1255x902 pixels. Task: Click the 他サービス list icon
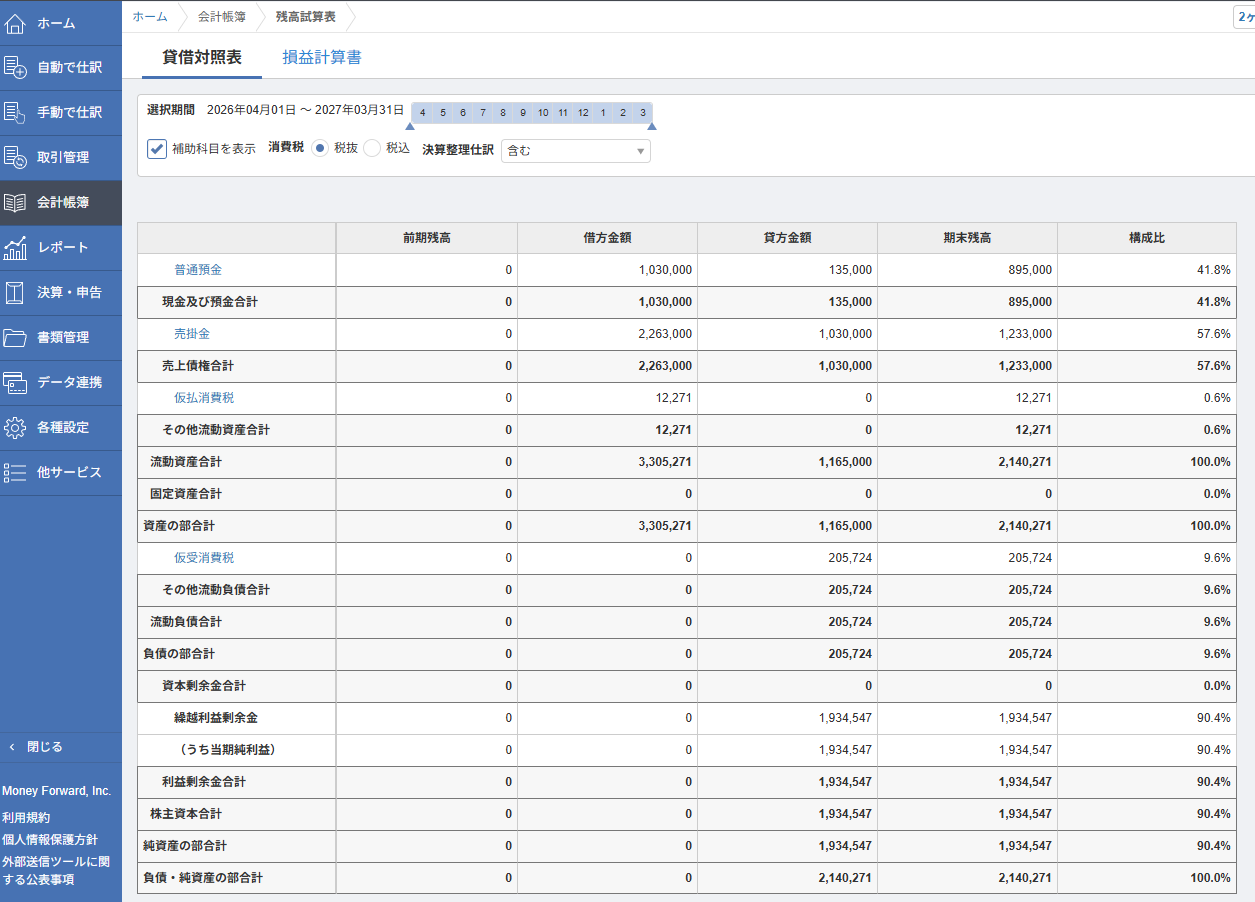tap(15, 472)
